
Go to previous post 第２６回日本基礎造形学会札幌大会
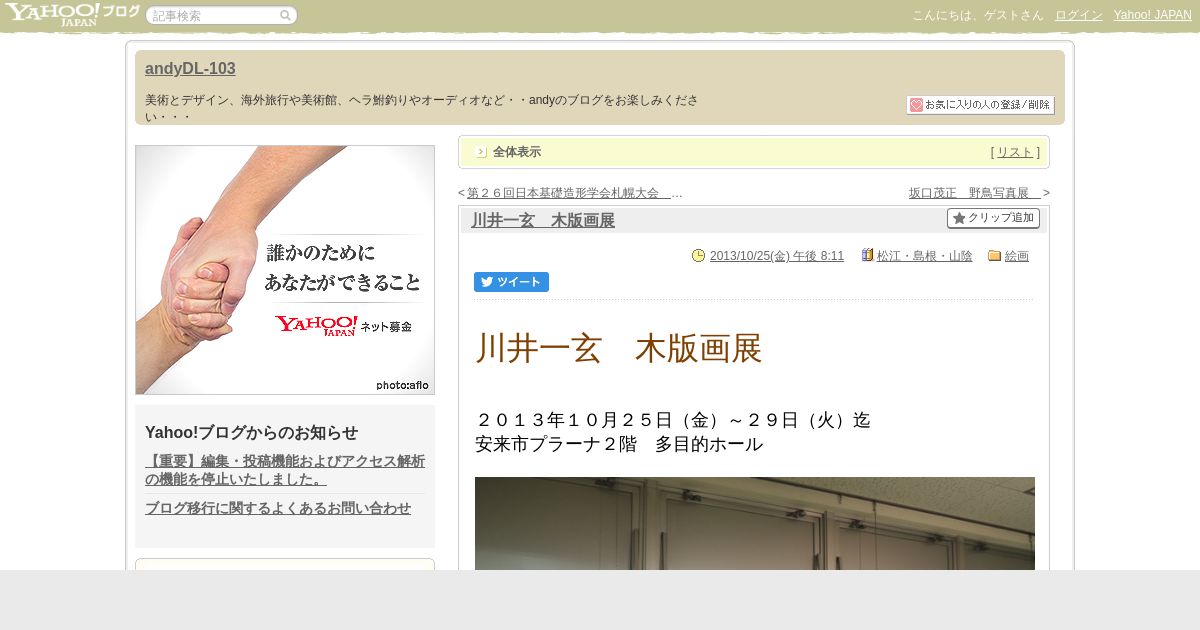coord(568,193)
